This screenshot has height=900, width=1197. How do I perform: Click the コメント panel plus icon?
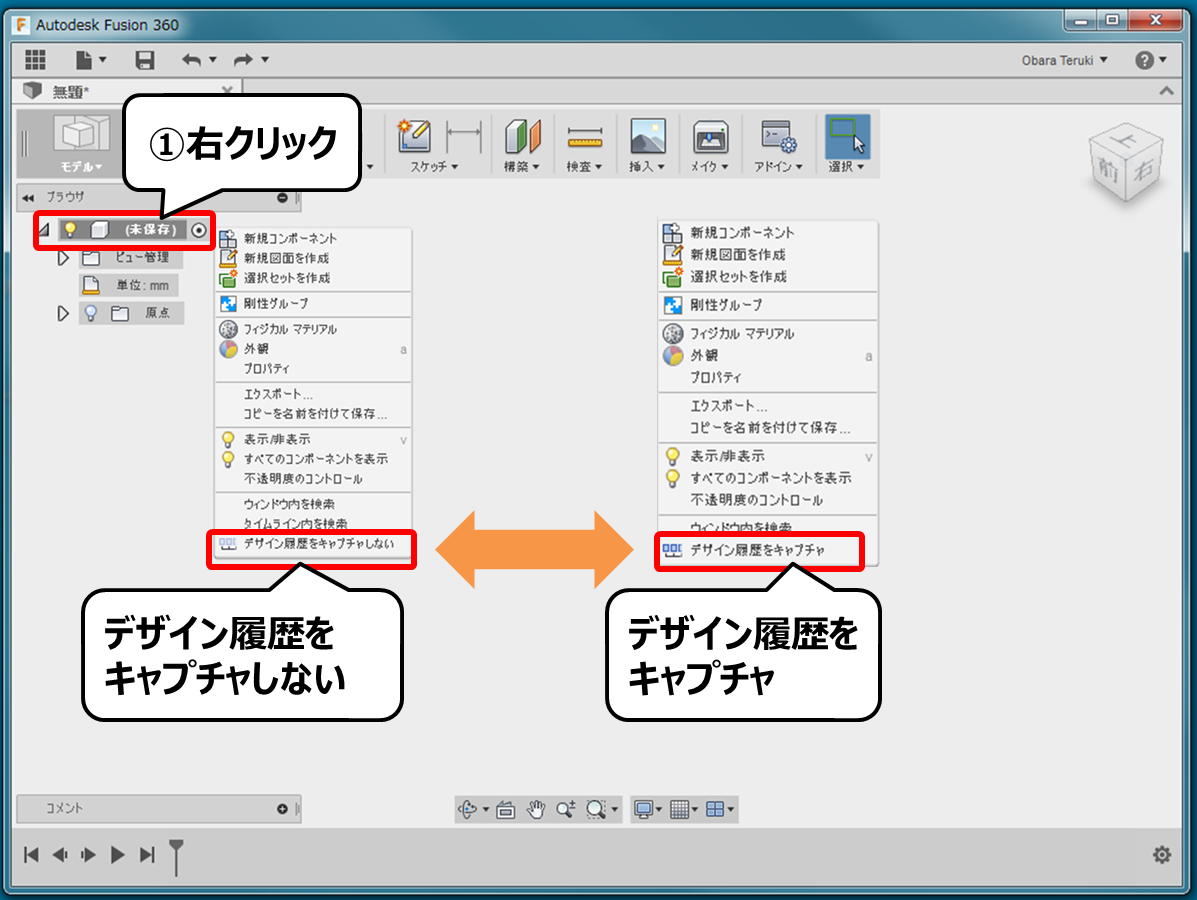tap(282, 808)
